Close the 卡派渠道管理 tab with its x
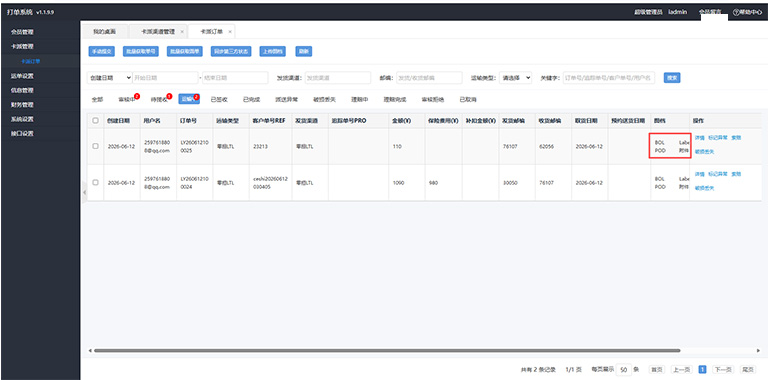Screen dimensions: 770x380 pos(182,31)
